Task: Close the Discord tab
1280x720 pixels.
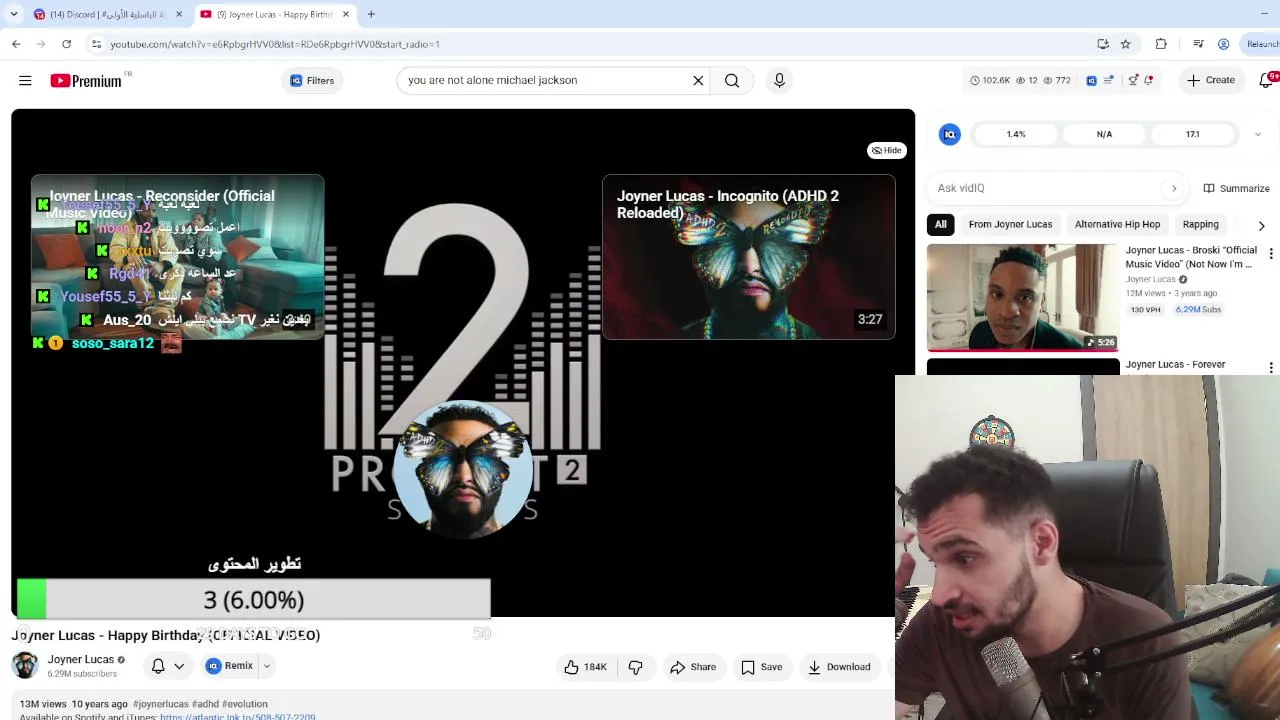Action: (179, 14)
